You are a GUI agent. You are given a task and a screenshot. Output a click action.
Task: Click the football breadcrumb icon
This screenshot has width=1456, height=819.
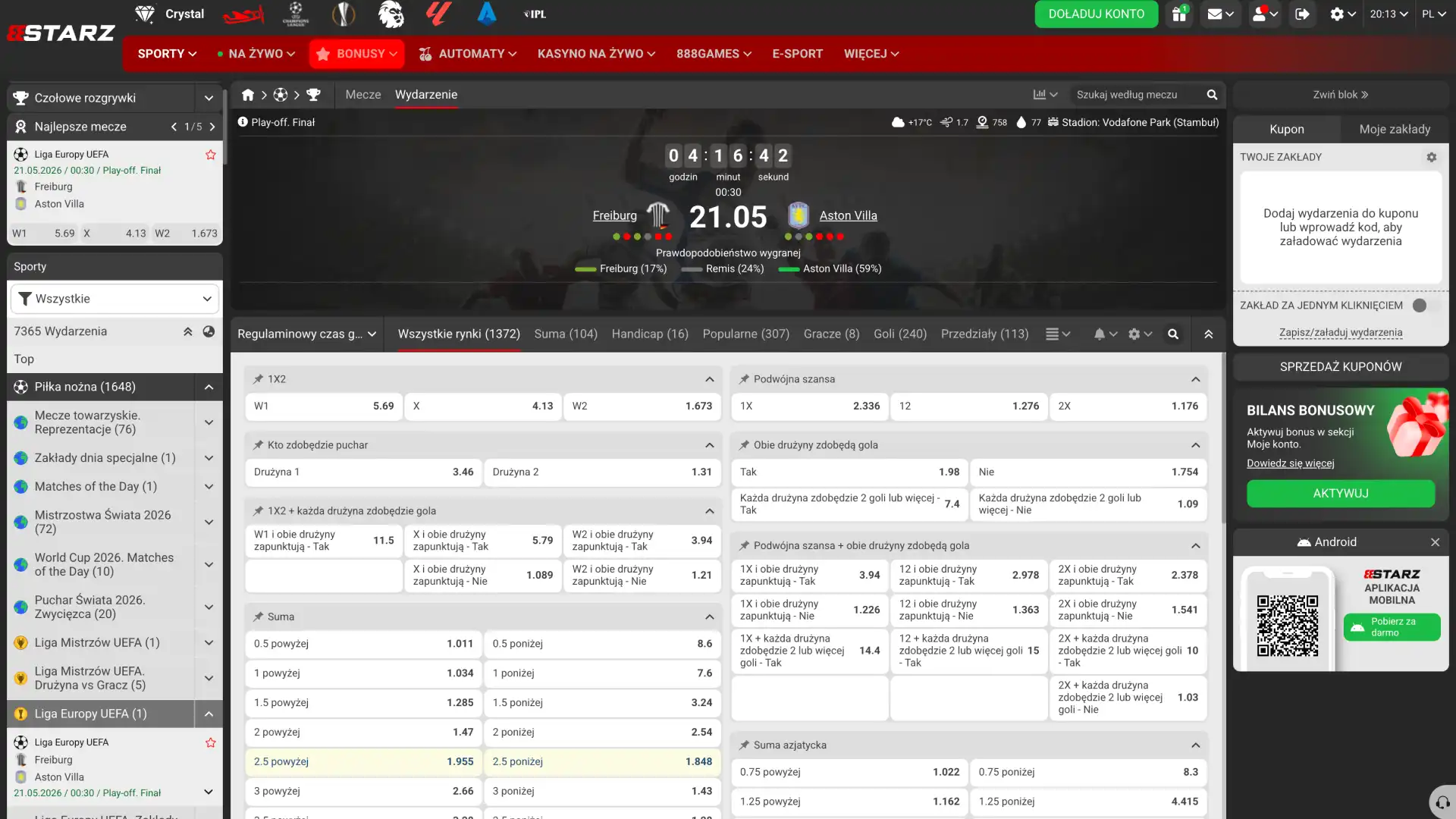pyautogui.click(x=281, y=95)
